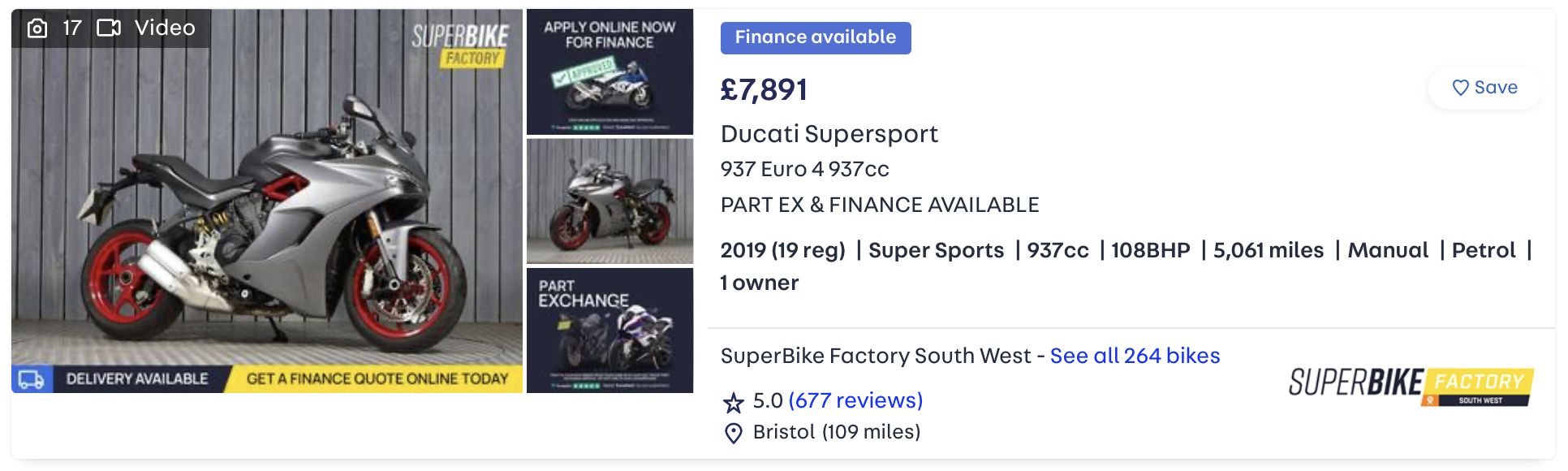Click the Get a Finance Quote Online Today banner

tap(377, 379)
